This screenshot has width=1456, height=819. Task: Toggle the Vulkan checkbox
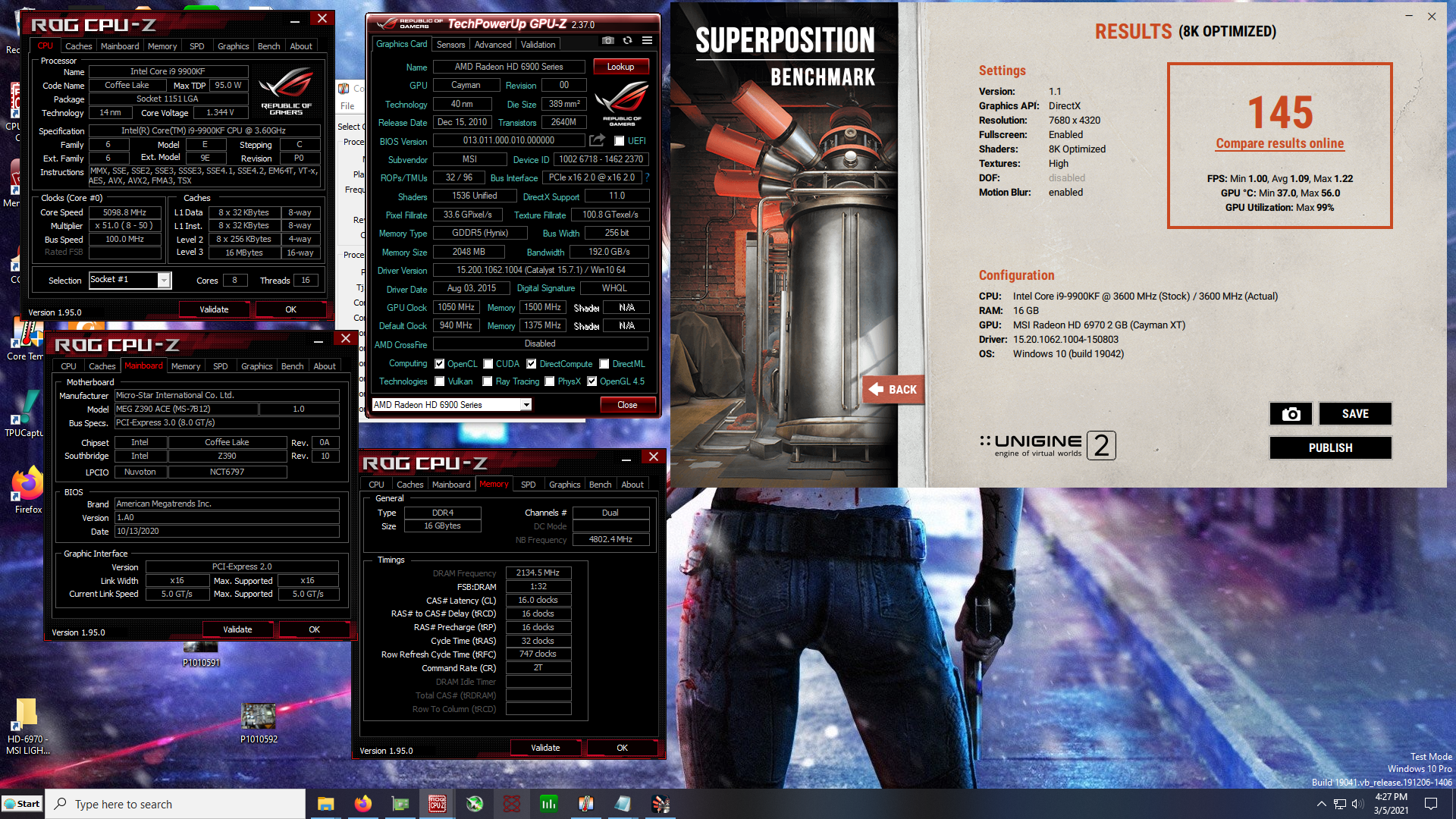(x=439, y=381)
